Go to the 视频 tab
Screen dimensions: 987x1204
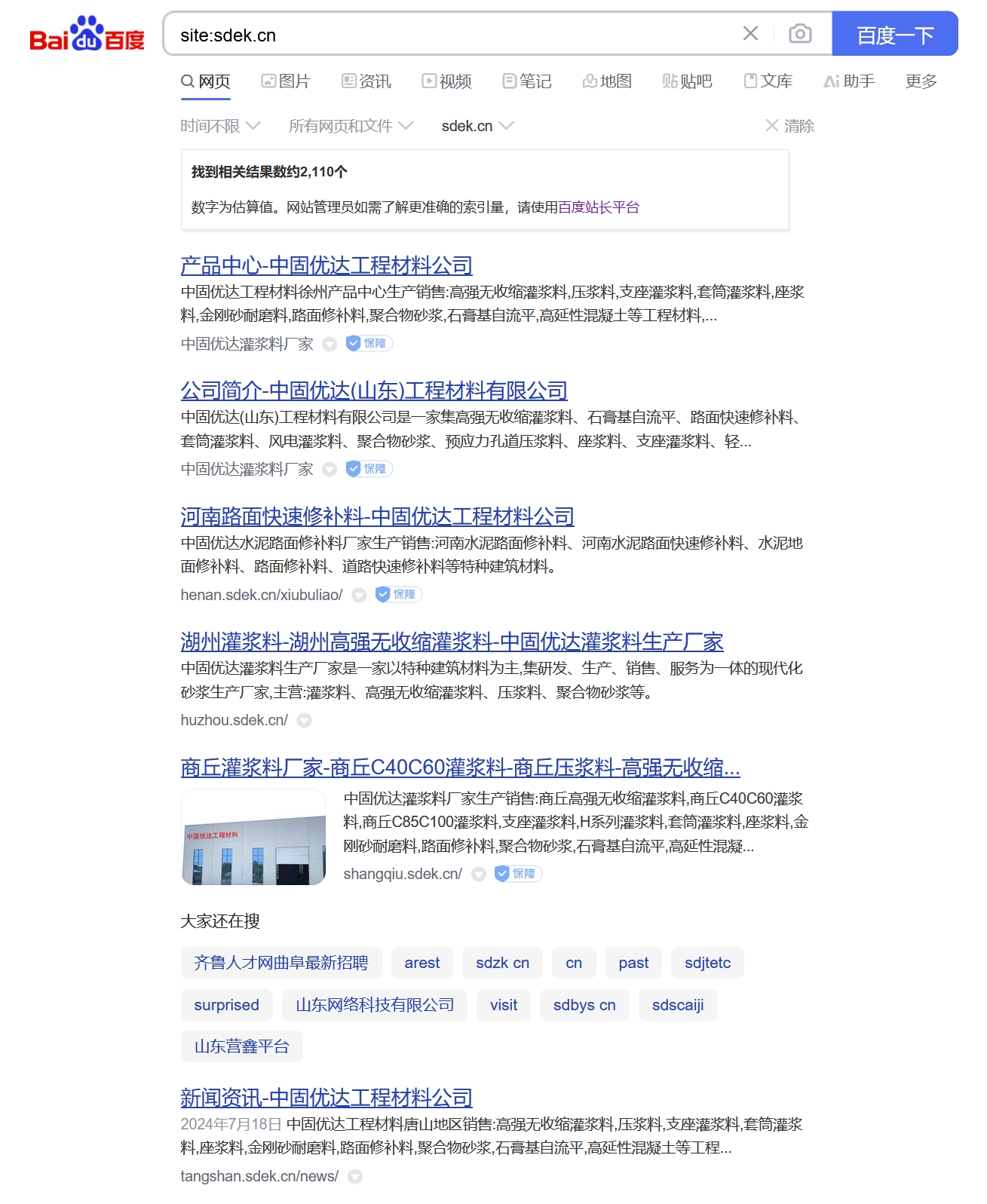(x=446, y=81)
